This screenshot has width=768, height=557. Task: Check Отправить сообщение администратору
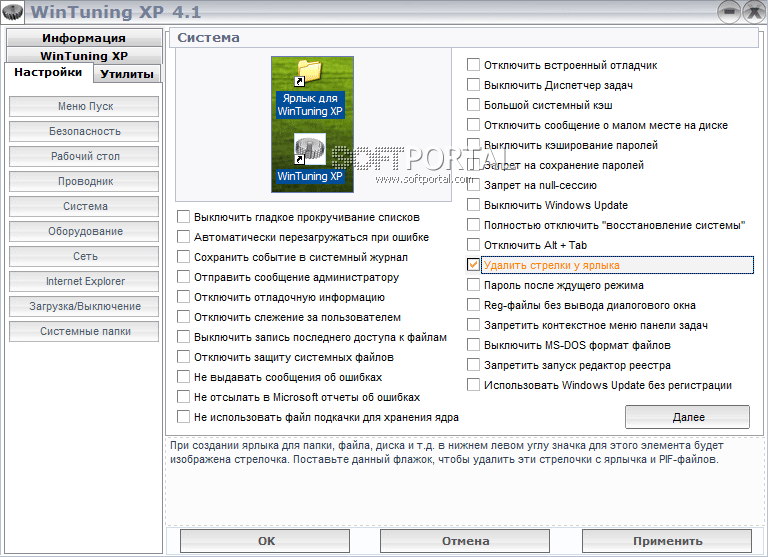click(x=183, y=277)
